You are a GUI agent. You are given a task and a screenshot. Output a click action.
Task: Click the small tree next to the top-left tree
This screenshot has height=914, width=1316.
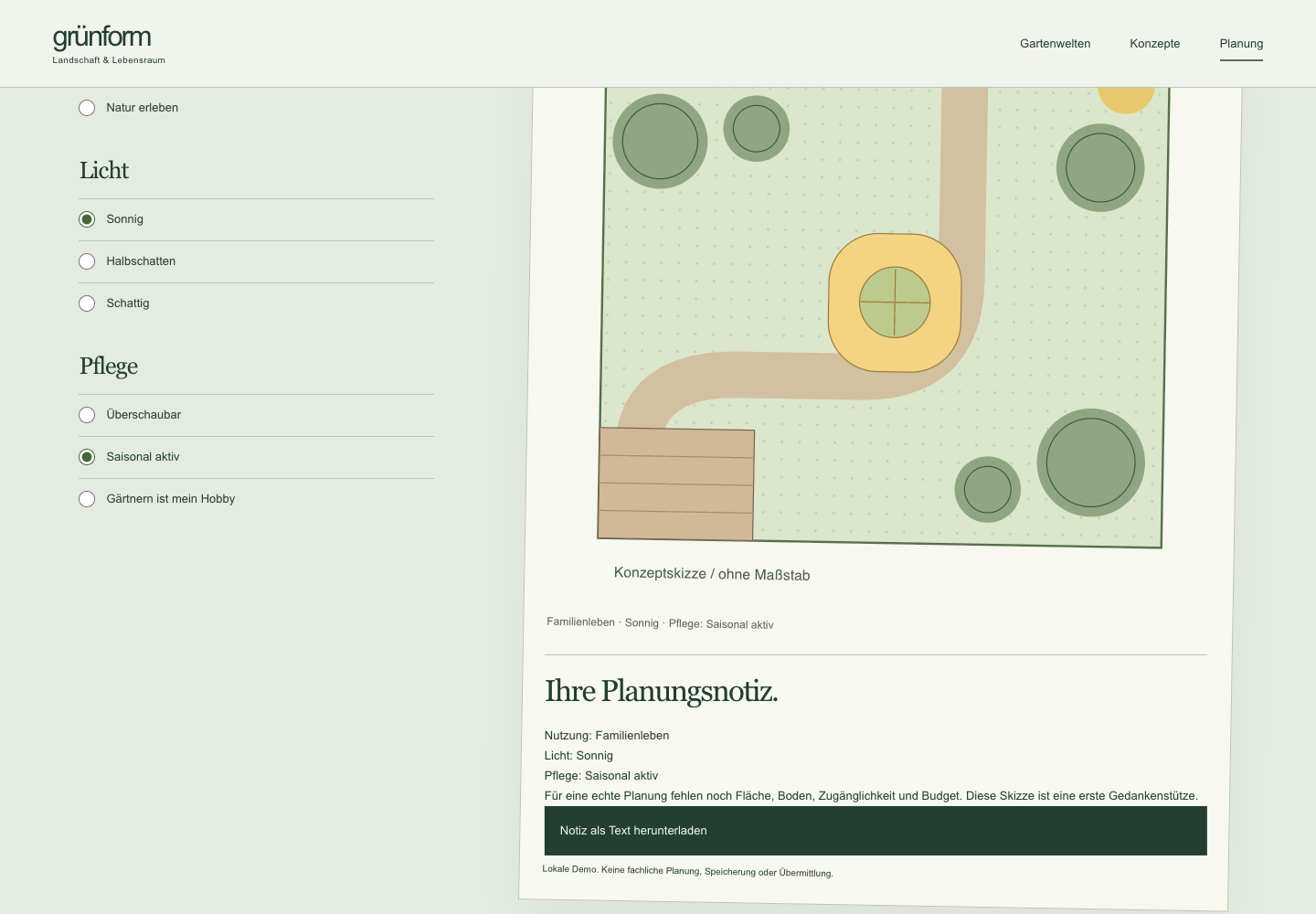(757, 129)
